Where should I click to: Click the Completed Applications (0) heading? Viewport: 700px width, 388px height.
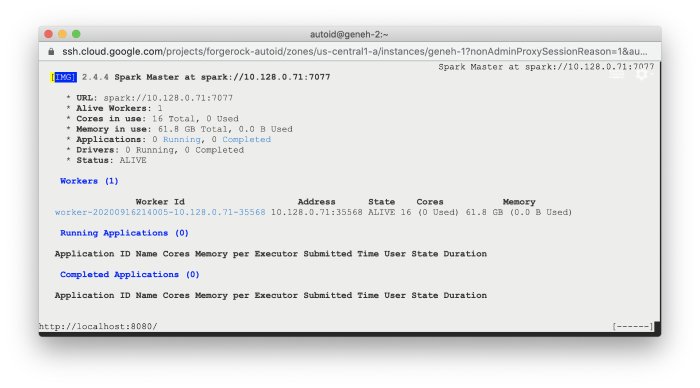pos(129,275)
